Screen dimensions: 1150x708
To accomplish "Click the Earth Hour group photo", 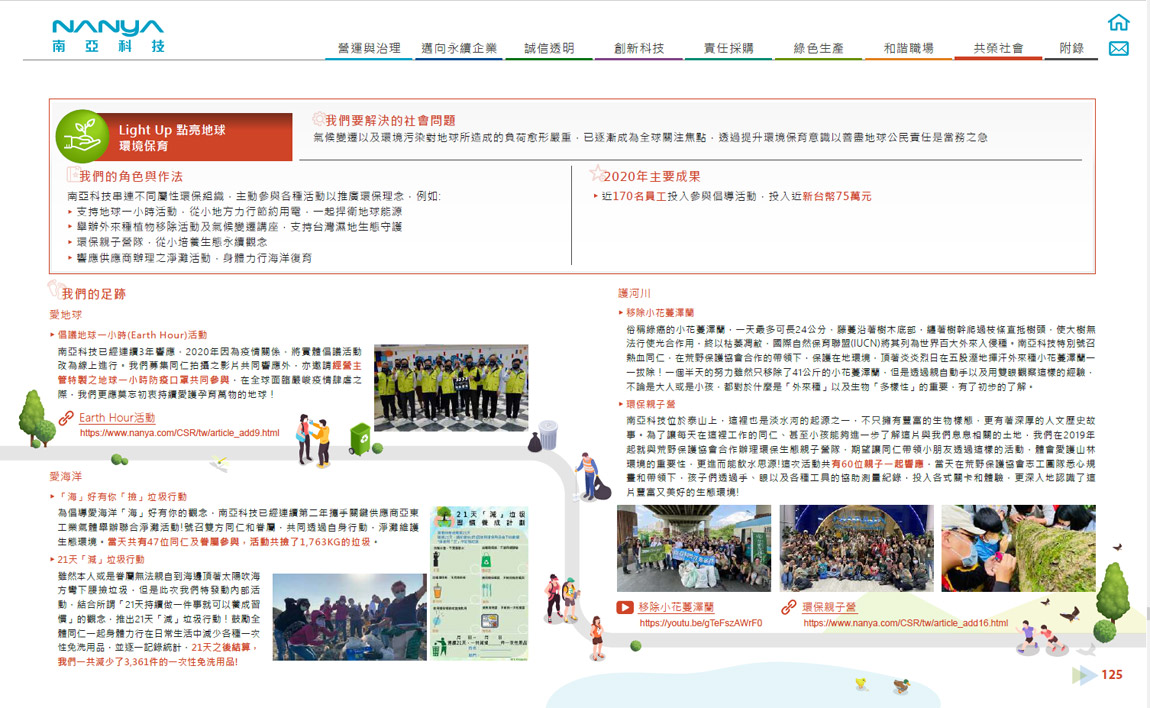I will pyautogui.click(x=450, y=388).
